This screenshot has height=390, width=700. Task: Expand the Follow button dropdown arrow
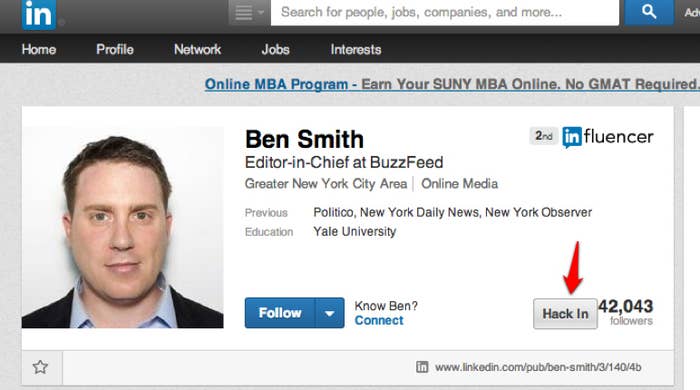(330, 313)
